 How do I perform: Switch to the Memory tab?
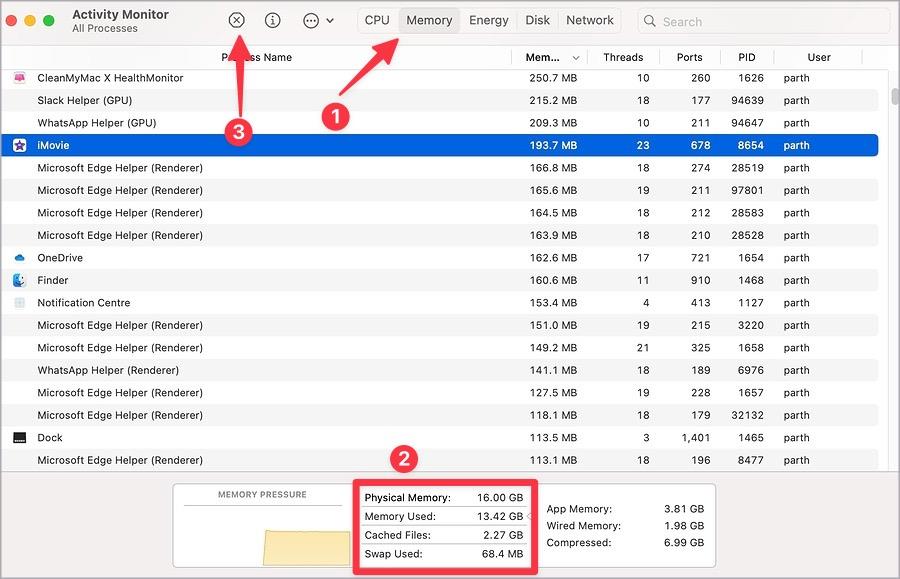pos(429,21)
